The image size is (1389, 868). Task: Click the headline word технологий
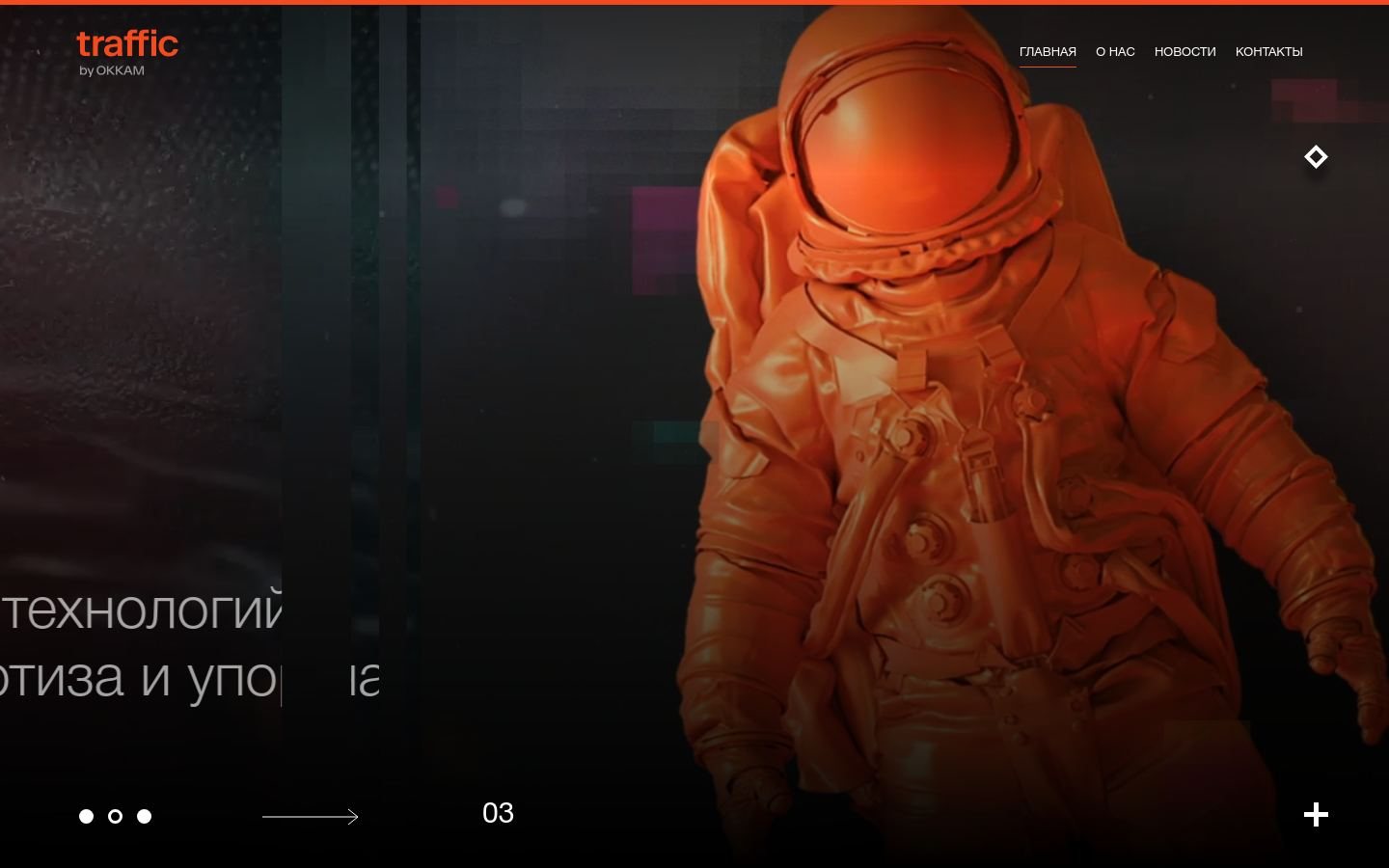tap(142, 610)
